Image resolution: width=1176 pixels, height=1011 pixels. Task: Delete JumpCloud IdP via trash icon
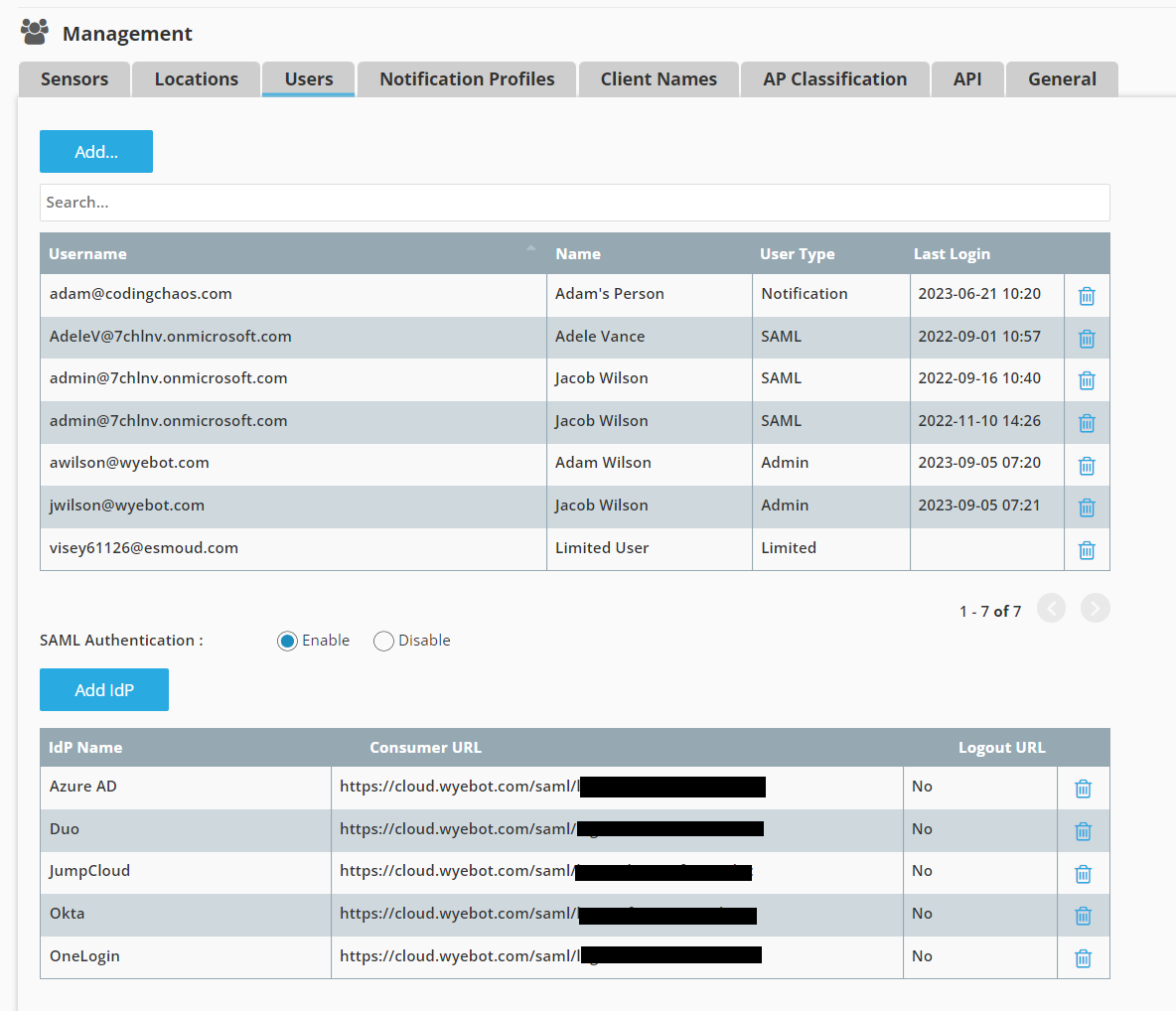1083,874
